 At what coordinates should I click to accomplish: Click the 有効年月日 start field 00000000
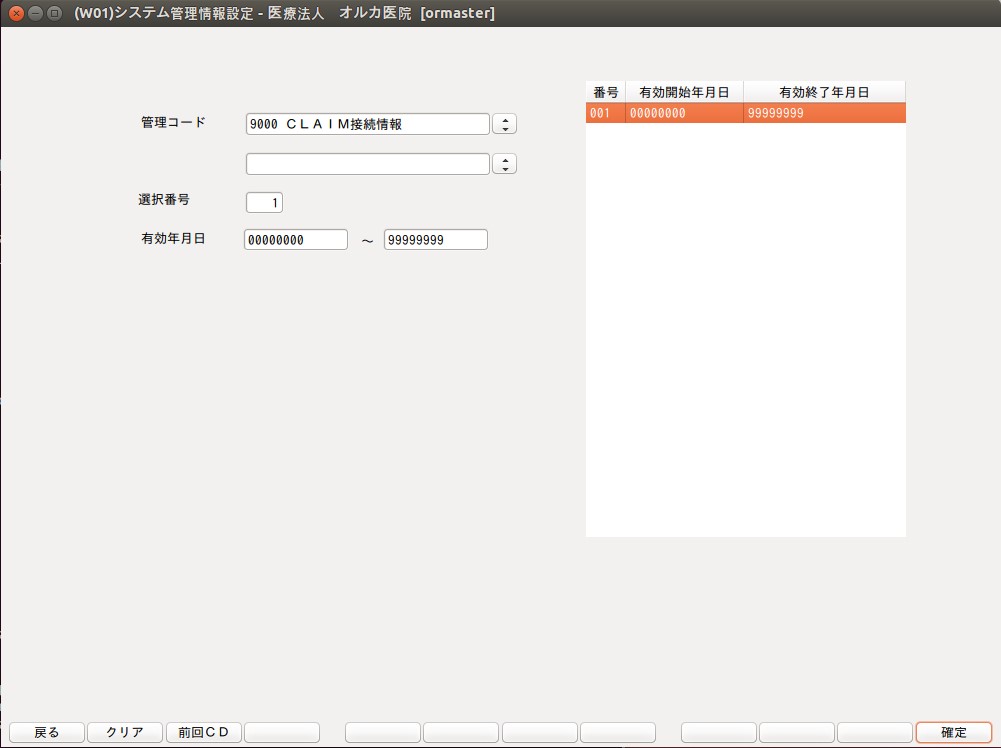pos(296,240)
